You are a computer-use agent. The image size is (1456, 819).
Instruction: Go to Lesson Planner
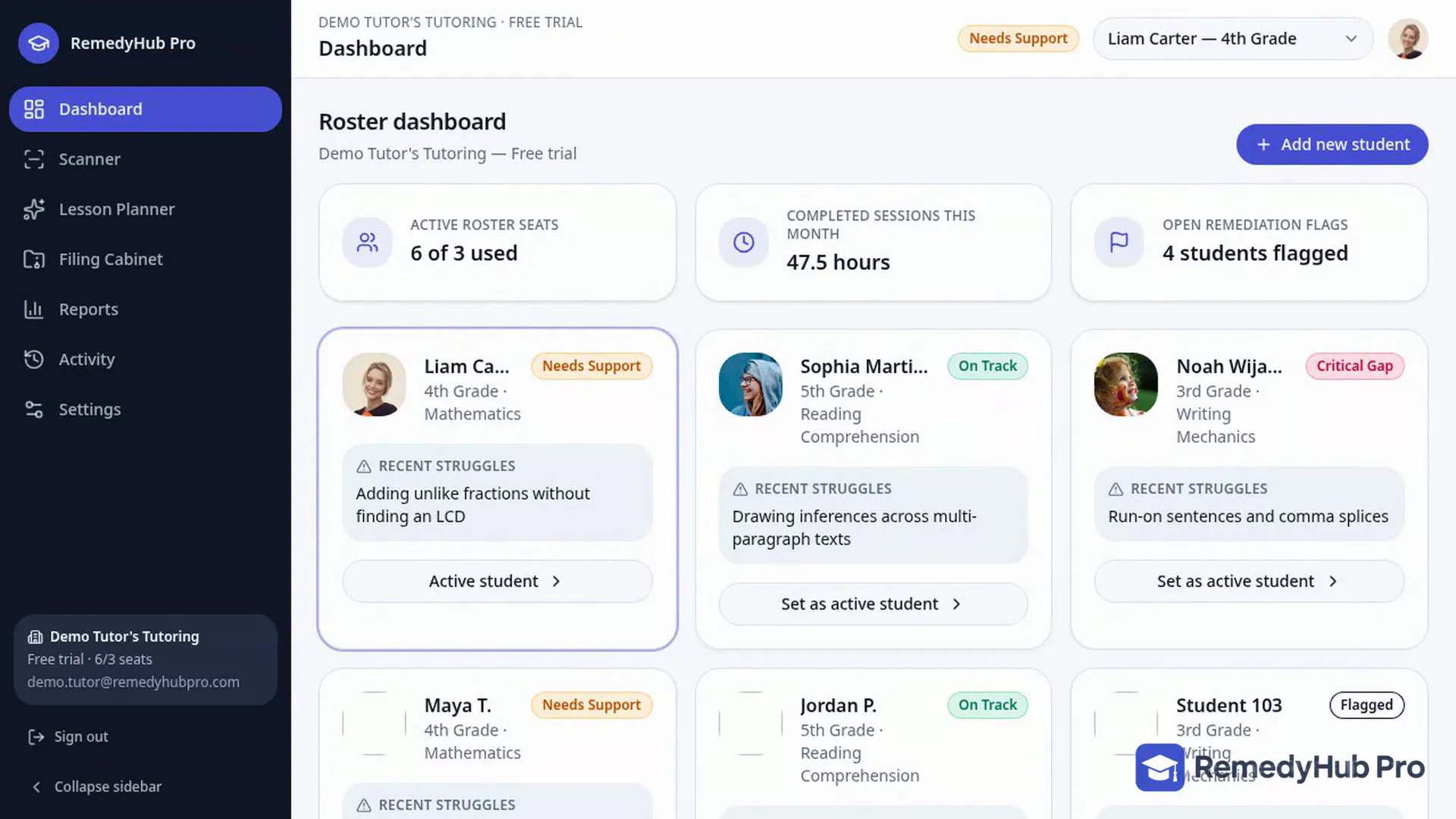point(146,209)
